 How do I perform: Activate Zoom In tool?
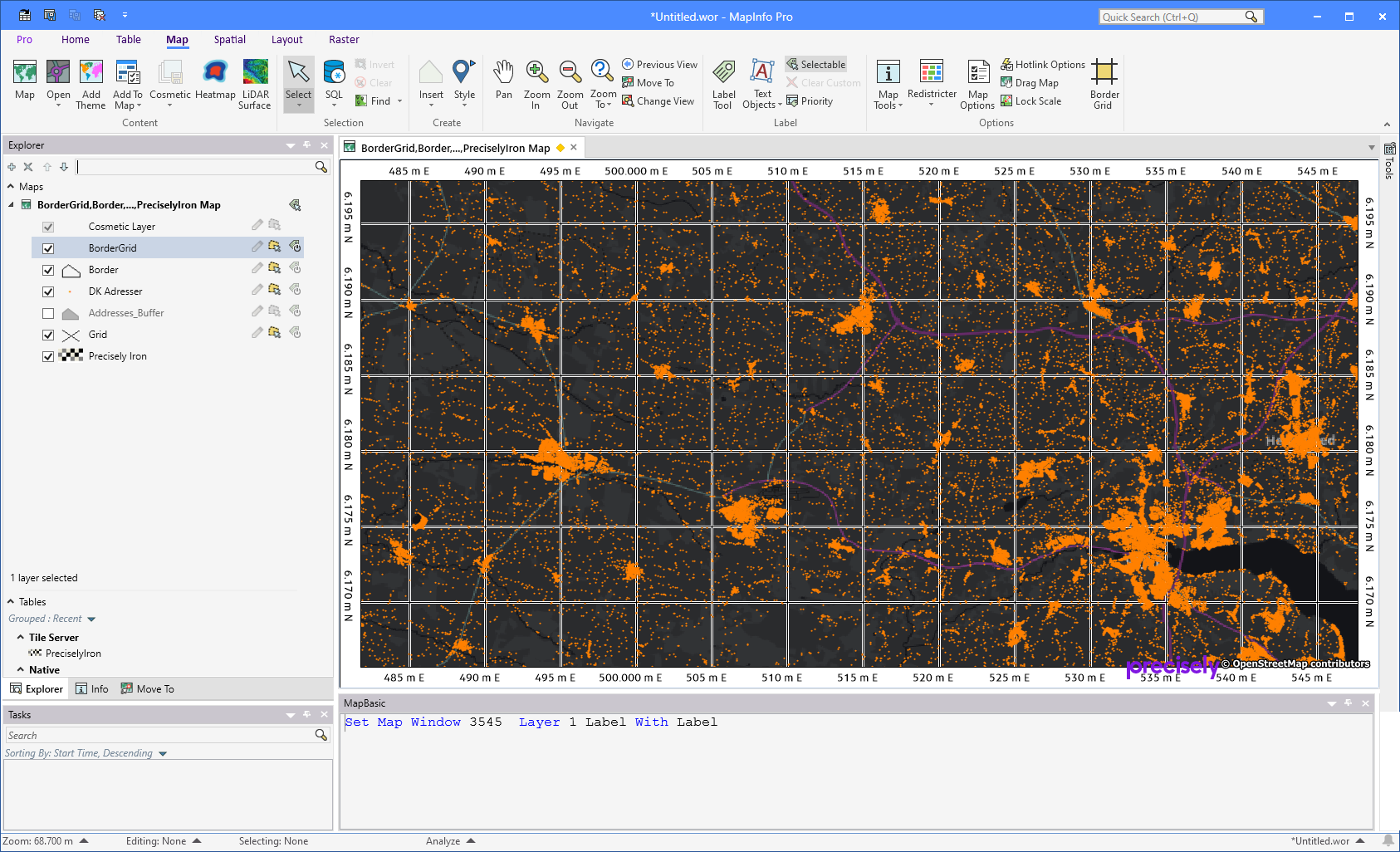point(536,84)
